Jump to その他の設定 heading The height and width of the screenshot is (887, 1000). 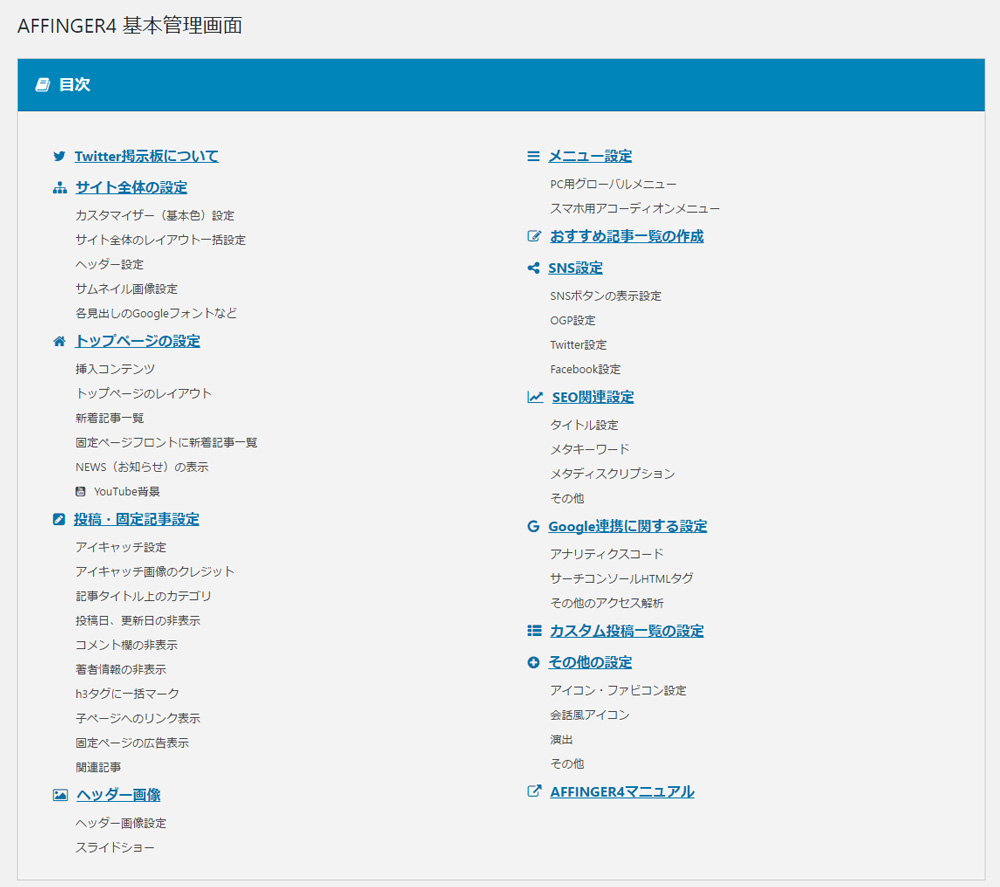pyautogui.click(x=590, y=663)
